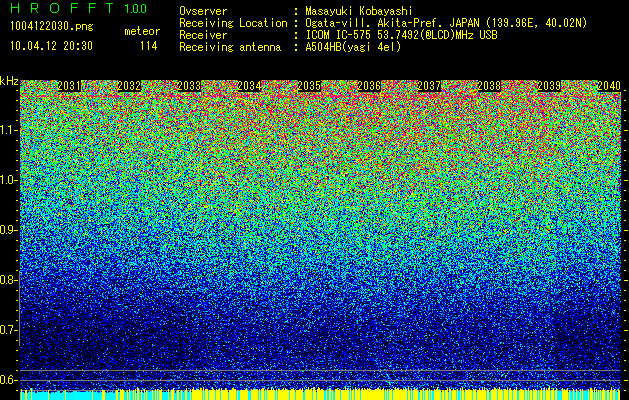Click observer name Masayuki Kobayashi
This screenshot has width=629, height=400.
tap(359, 11)
